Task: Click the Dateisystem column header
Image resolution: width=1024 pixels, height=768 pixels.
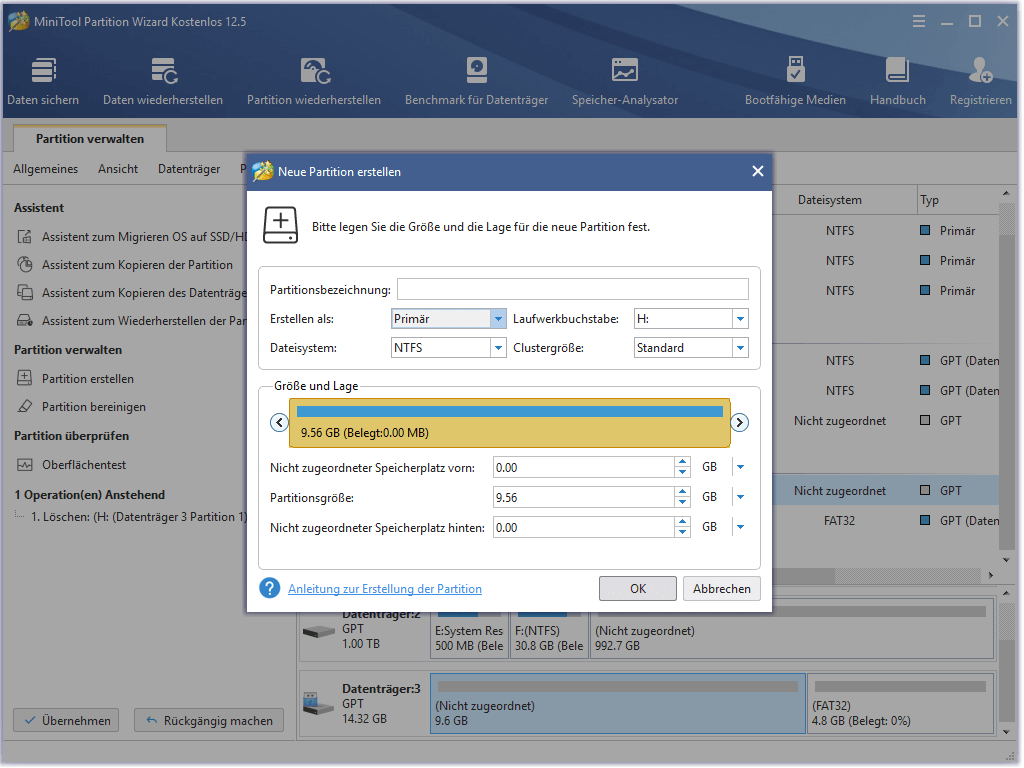Action: [829, 200]
